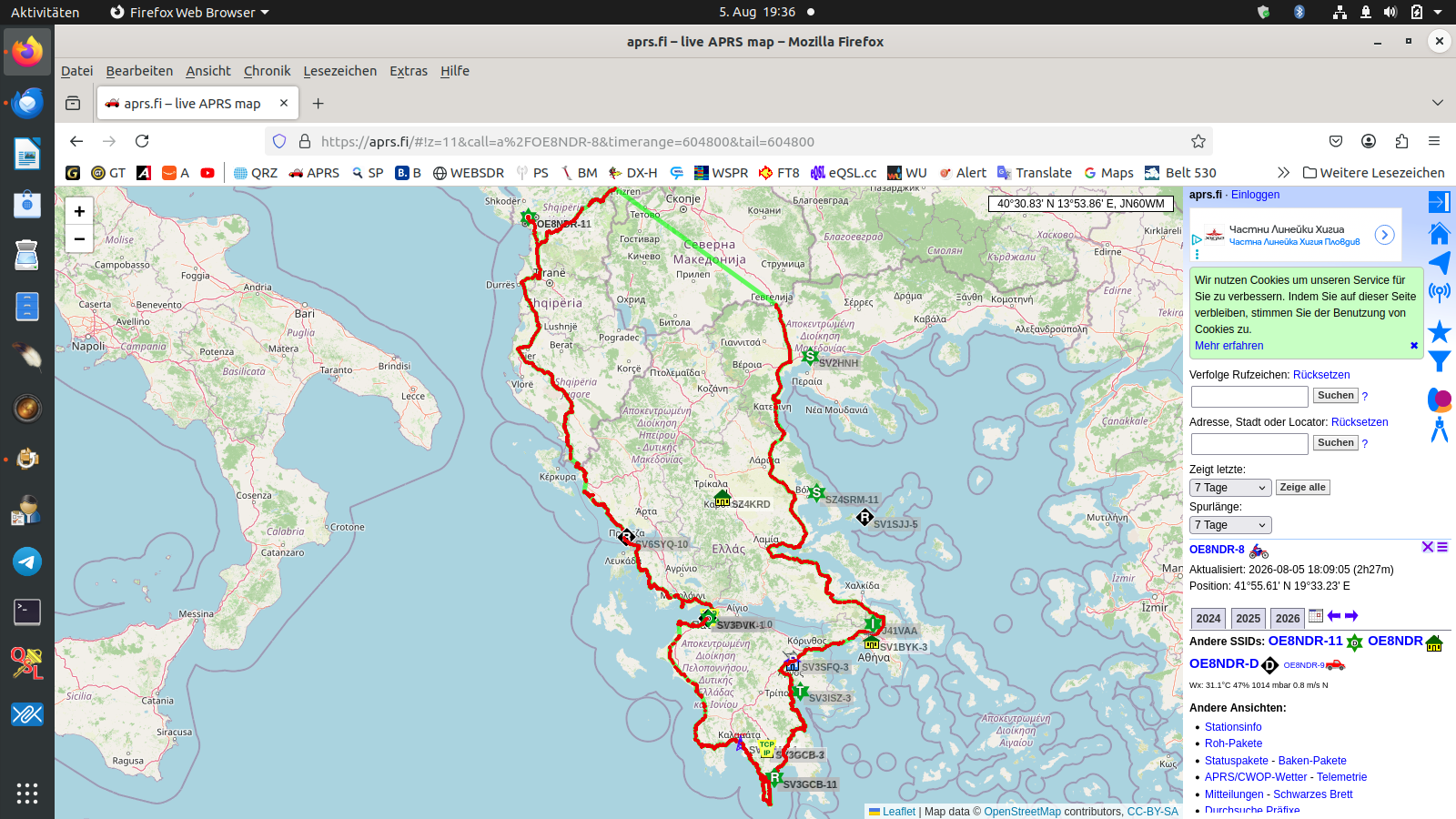Click Suchen button for address search

(1336, 443)
